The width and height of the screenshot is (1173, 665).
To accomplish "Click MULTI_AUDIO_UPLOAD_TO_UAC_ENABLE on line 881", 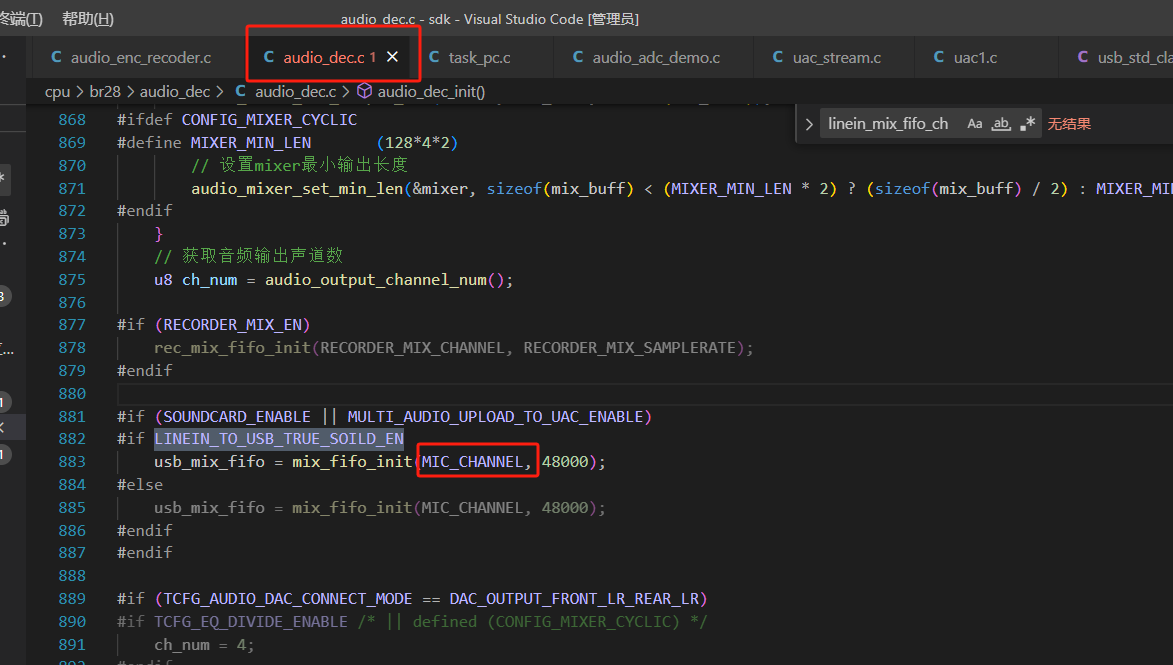I will pyautogui.click(x=495, y=417).
